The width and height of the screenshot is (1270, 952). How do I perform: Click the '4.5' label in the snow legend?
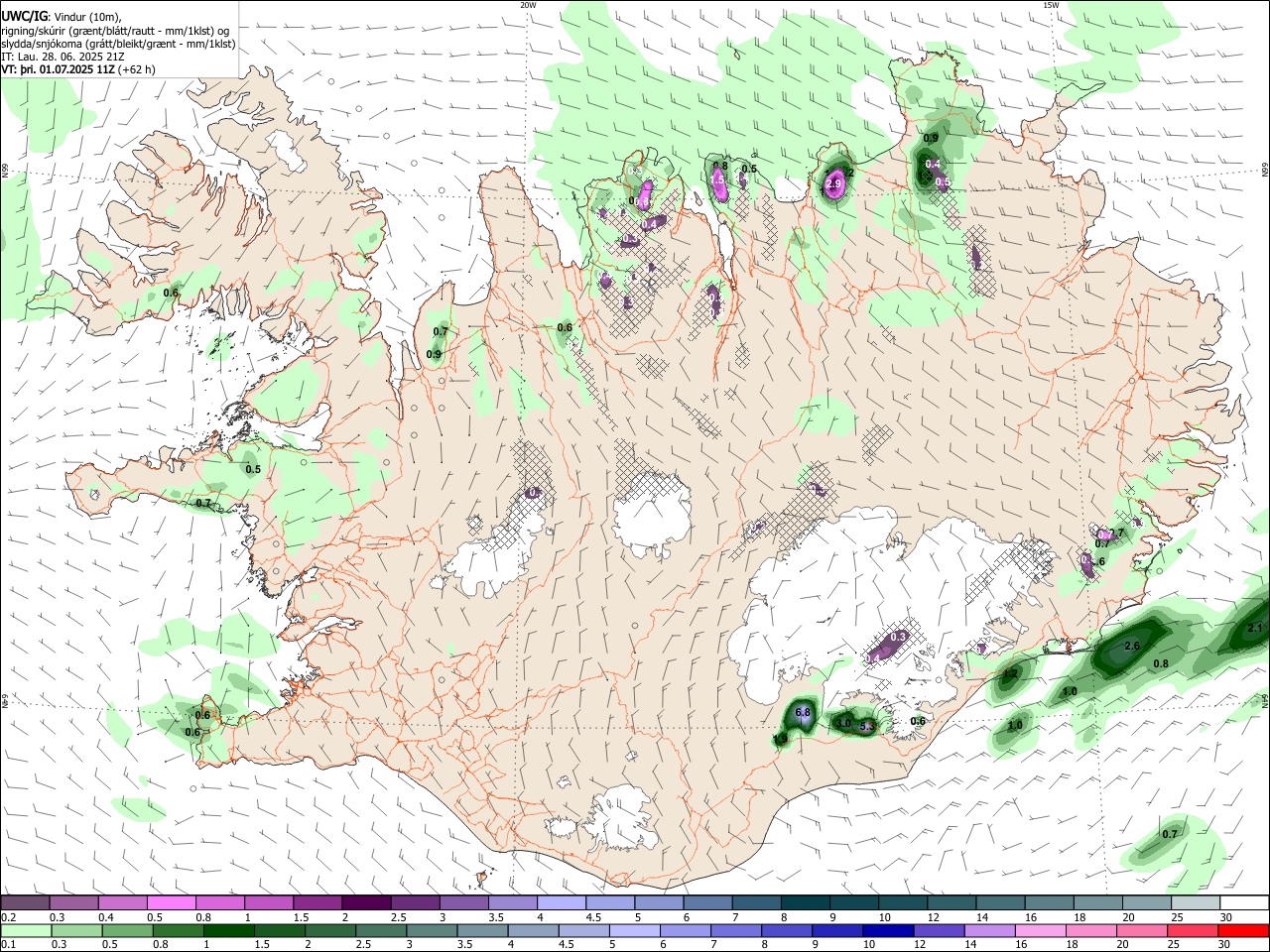[x=593, y=918]
